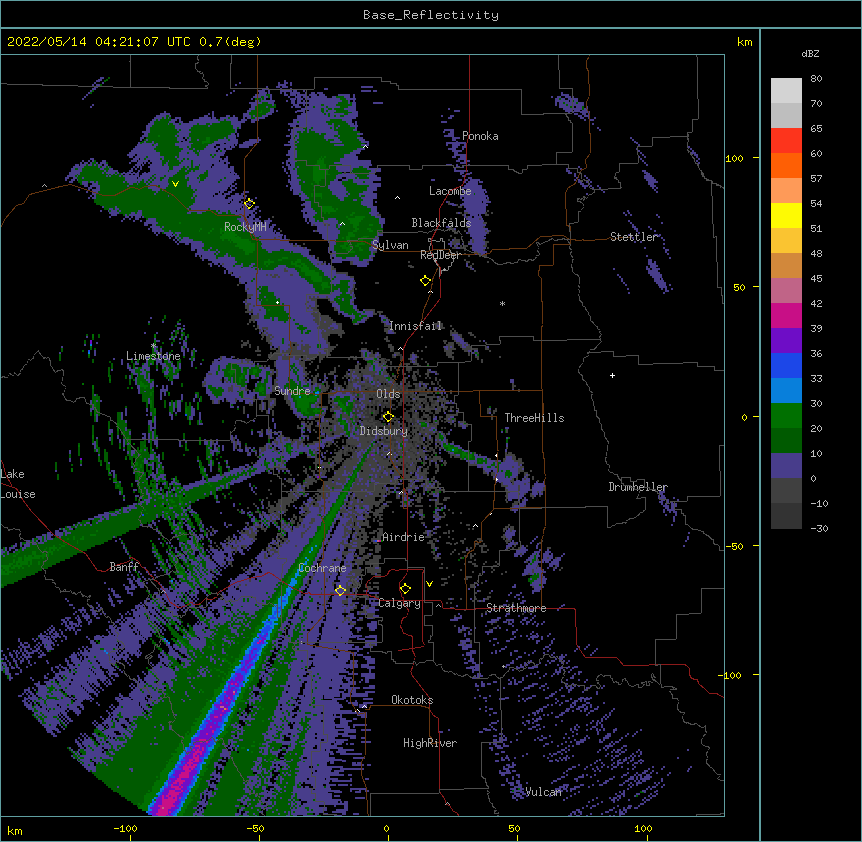Click the Strathmore city label
The height and width of the screenshot is (842, 862).
pos(516,608)
